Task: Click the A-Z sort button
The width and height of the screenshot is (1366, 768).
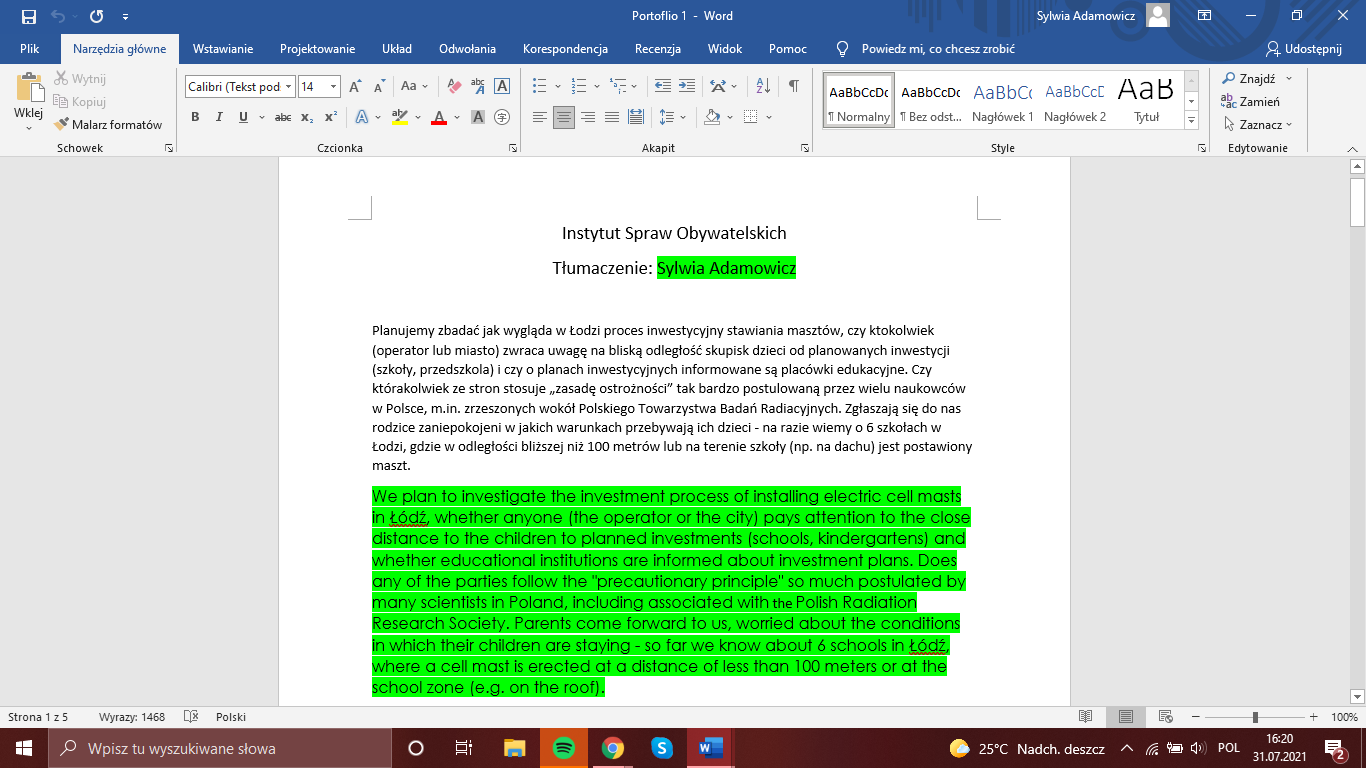Action: [x=763, y=86]
